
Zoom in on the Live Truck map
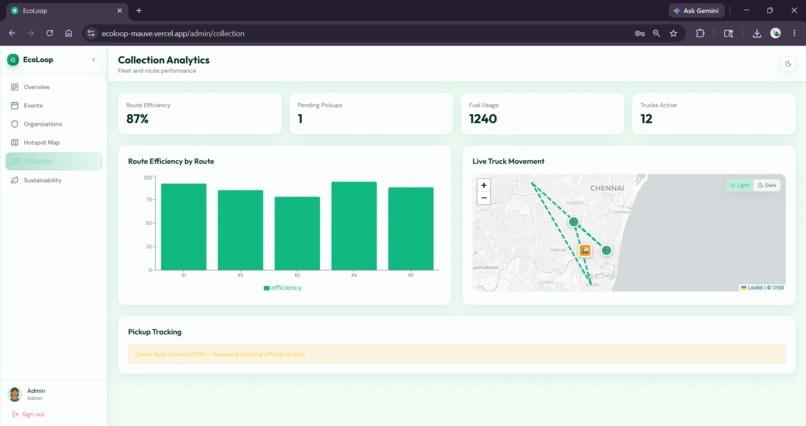coord(484,185)
